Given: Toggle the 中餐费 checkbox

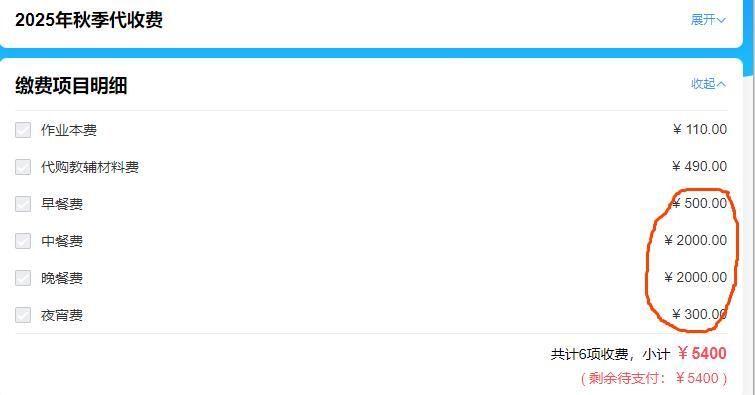Looking at the screenshot, I should coord(23,241).
